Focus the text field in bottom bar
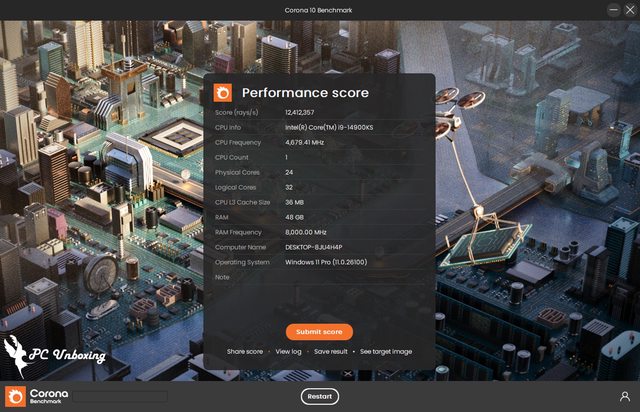The height and width of the screenshot is (412, 640). pyautogui.click(x=119, y=396)
